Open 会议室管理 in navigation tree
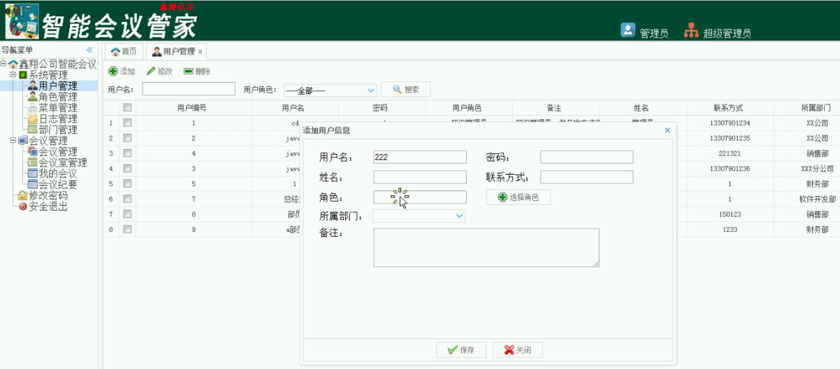The height and width of the screenshot is (369, 840). pyautogui.click(x=63, y=162)
